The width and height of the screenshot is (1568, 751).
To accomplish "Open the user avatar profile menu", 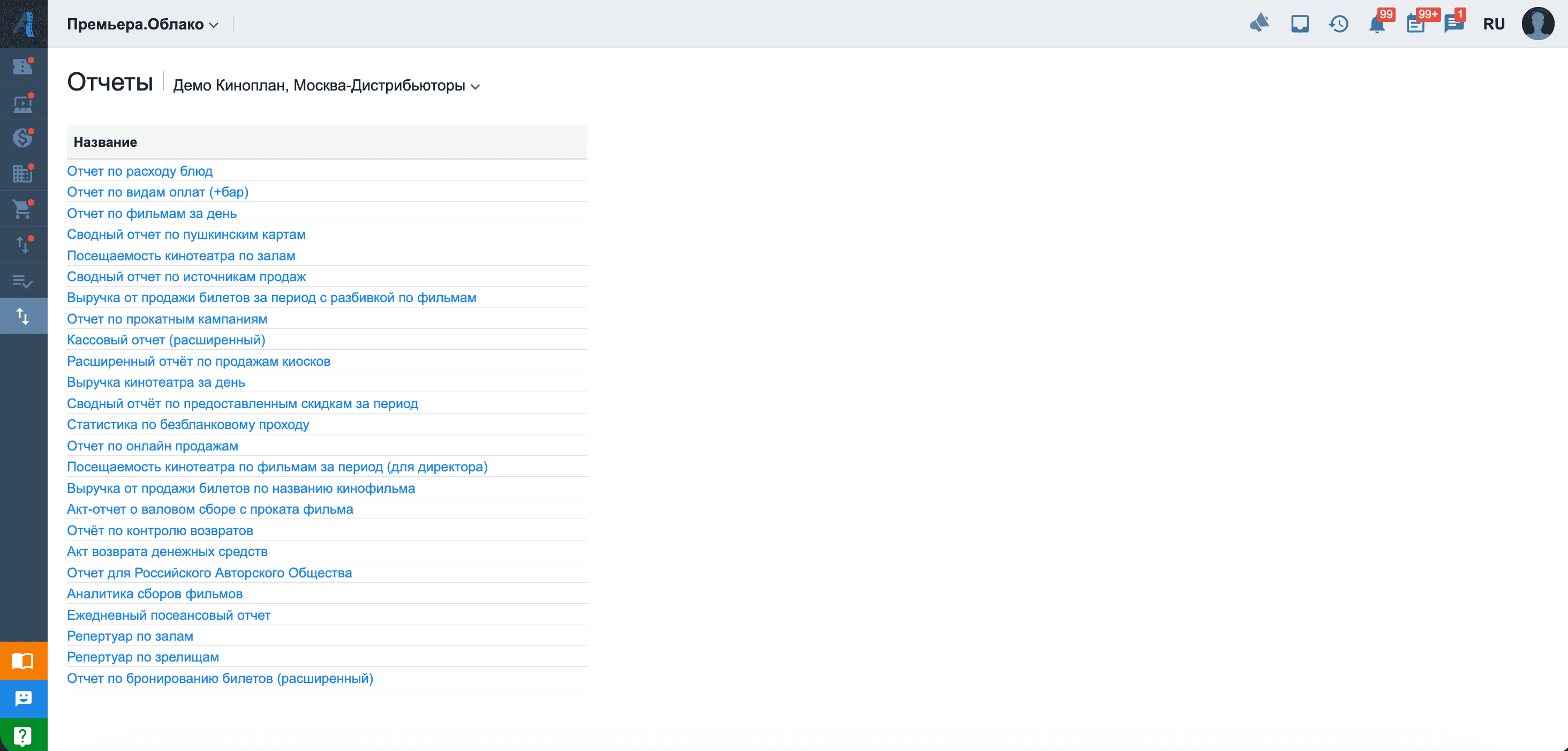I will (1537, 24).
